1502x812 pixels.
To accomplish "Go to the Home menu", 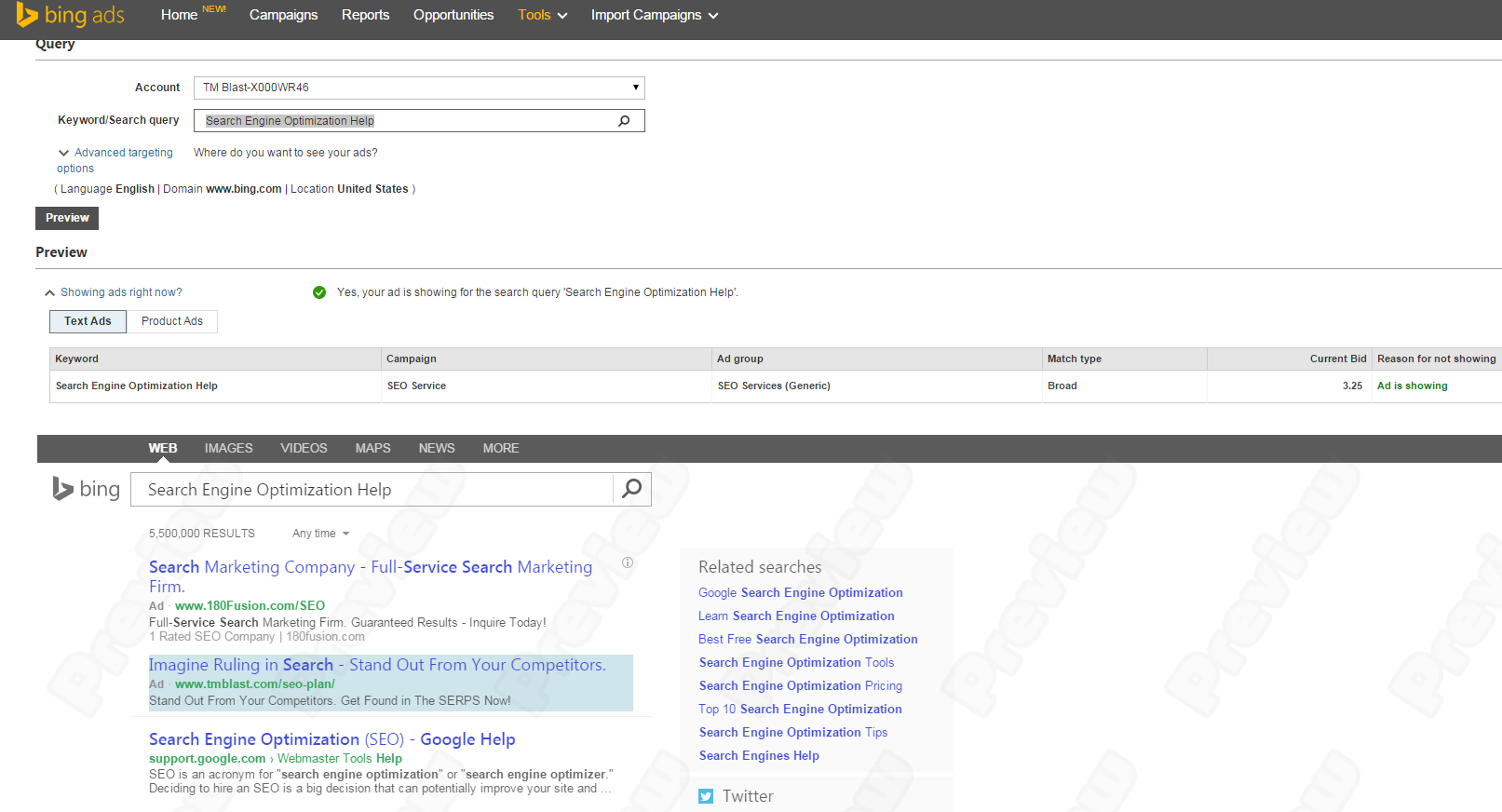I will (179, 15).
